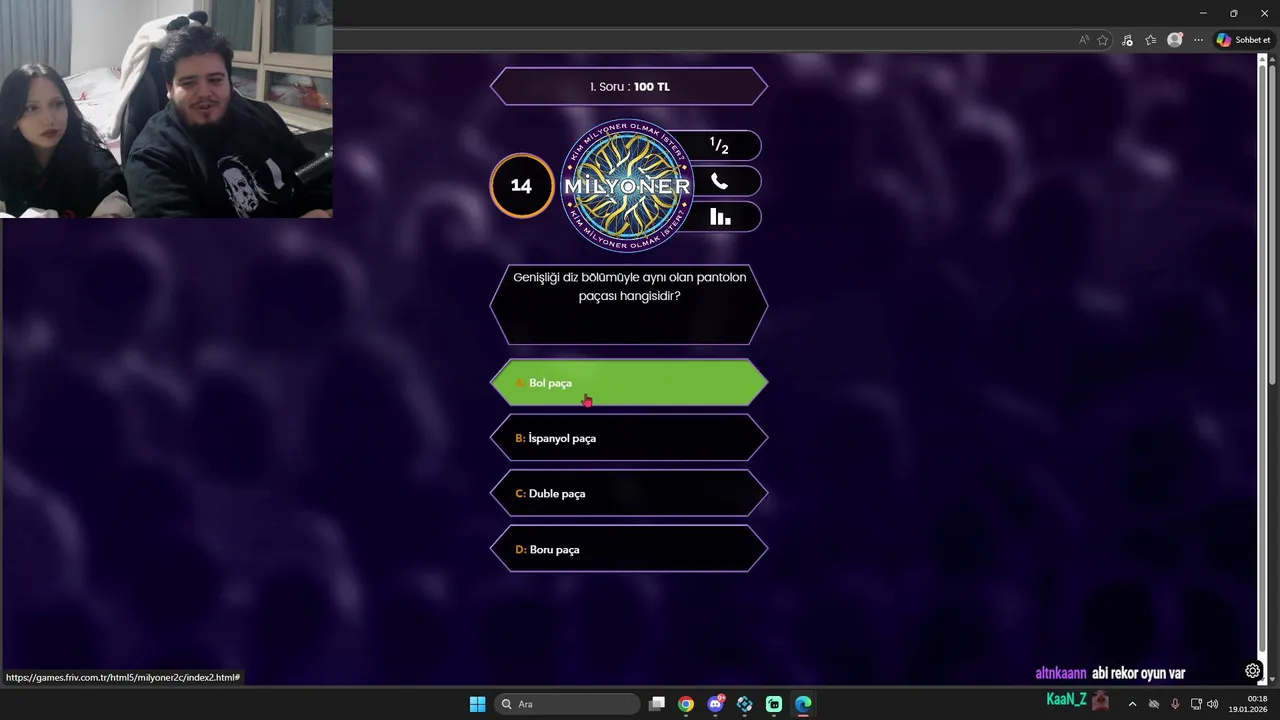Open Copilot Sohbet et button
1280x720 pixels.
pyautogui.click(x=1243, y=40)
